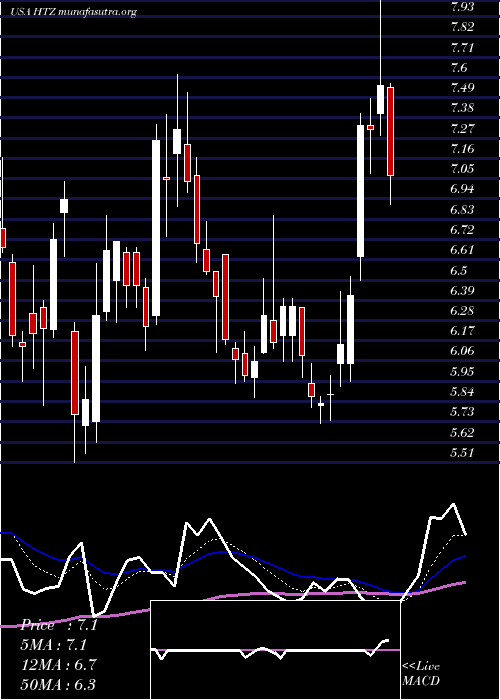Click the 50MA : 6.3 readout

click(58, 684)
